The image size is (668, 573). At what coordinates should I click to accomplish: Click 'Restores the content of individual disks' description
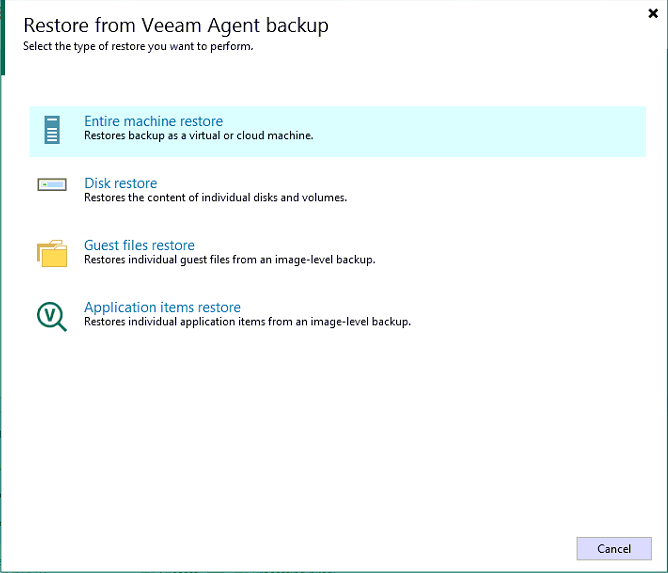click(215, 197)
